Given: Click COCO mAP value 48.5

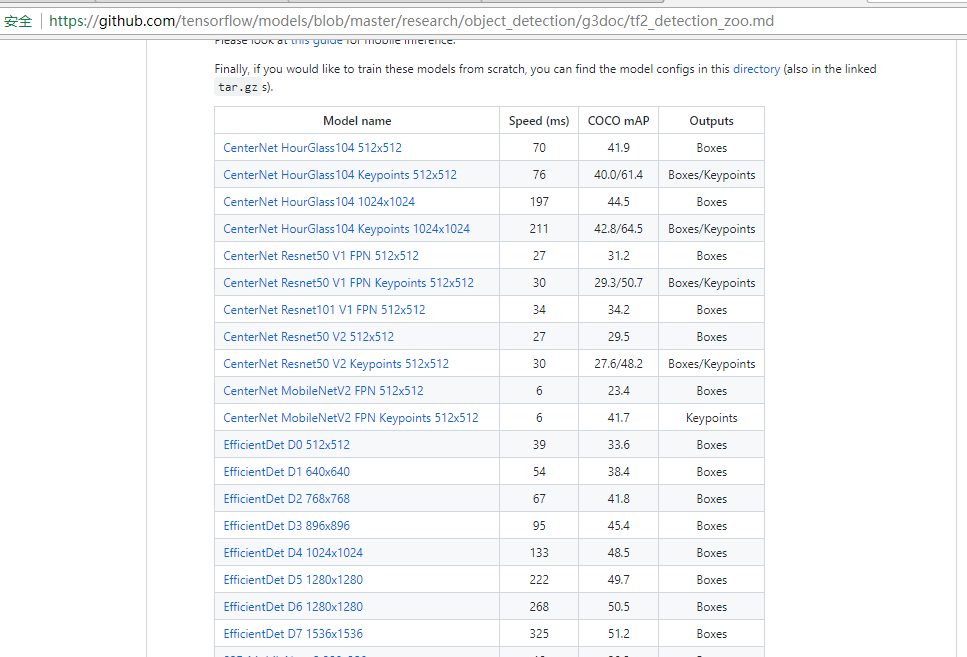Looking at the screenshot, I should 619,553.
